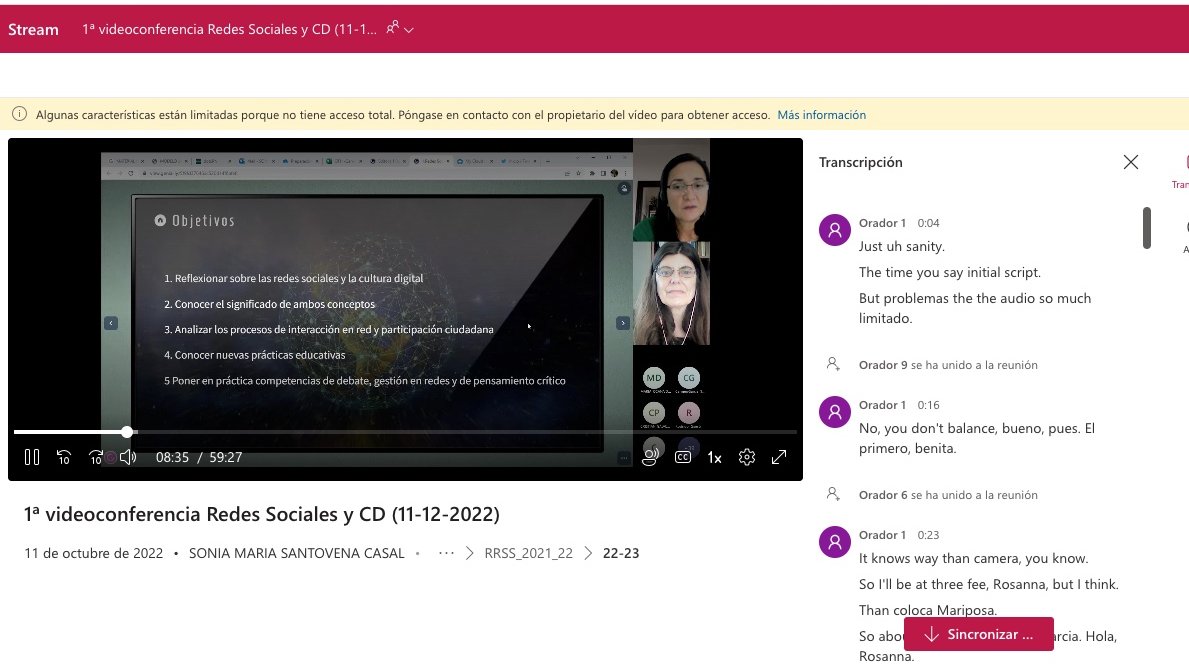Select transcript line 'Just uh sanity.'
The image size is (1189, 669).
pos(902,247)
